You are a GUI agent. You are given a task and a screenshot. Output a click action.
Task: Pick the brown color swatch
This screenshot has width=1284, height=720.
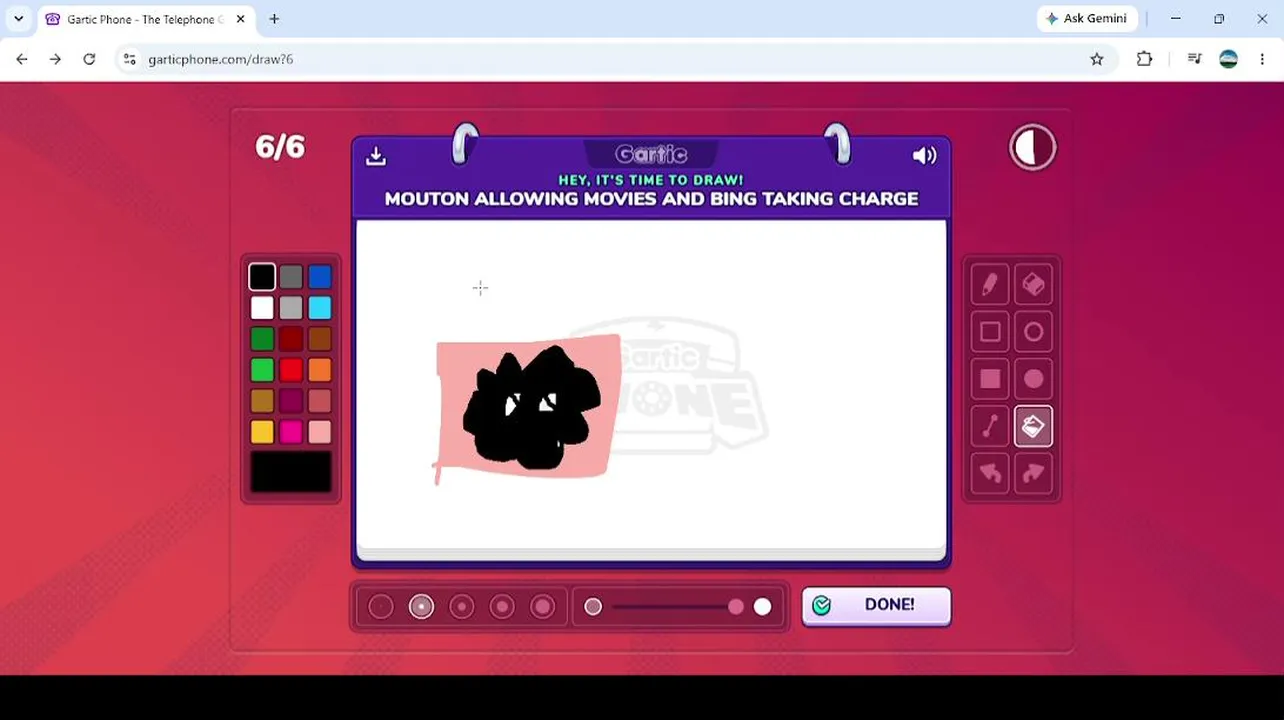pyautogui.click(x=320, y=339)
